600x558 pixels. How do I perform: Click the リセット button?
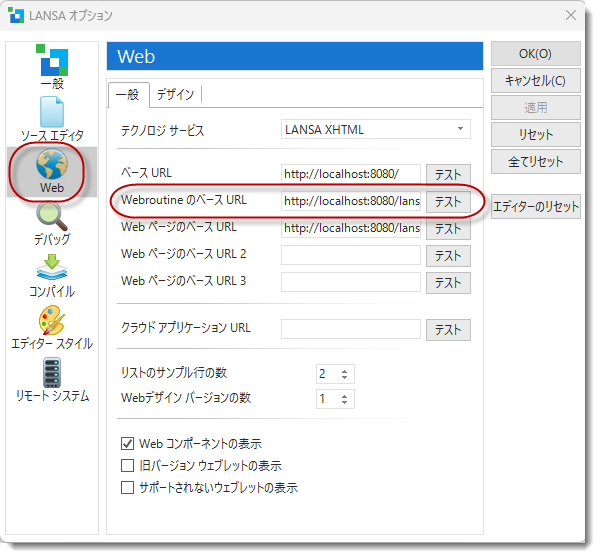click(x=536, y=135)
